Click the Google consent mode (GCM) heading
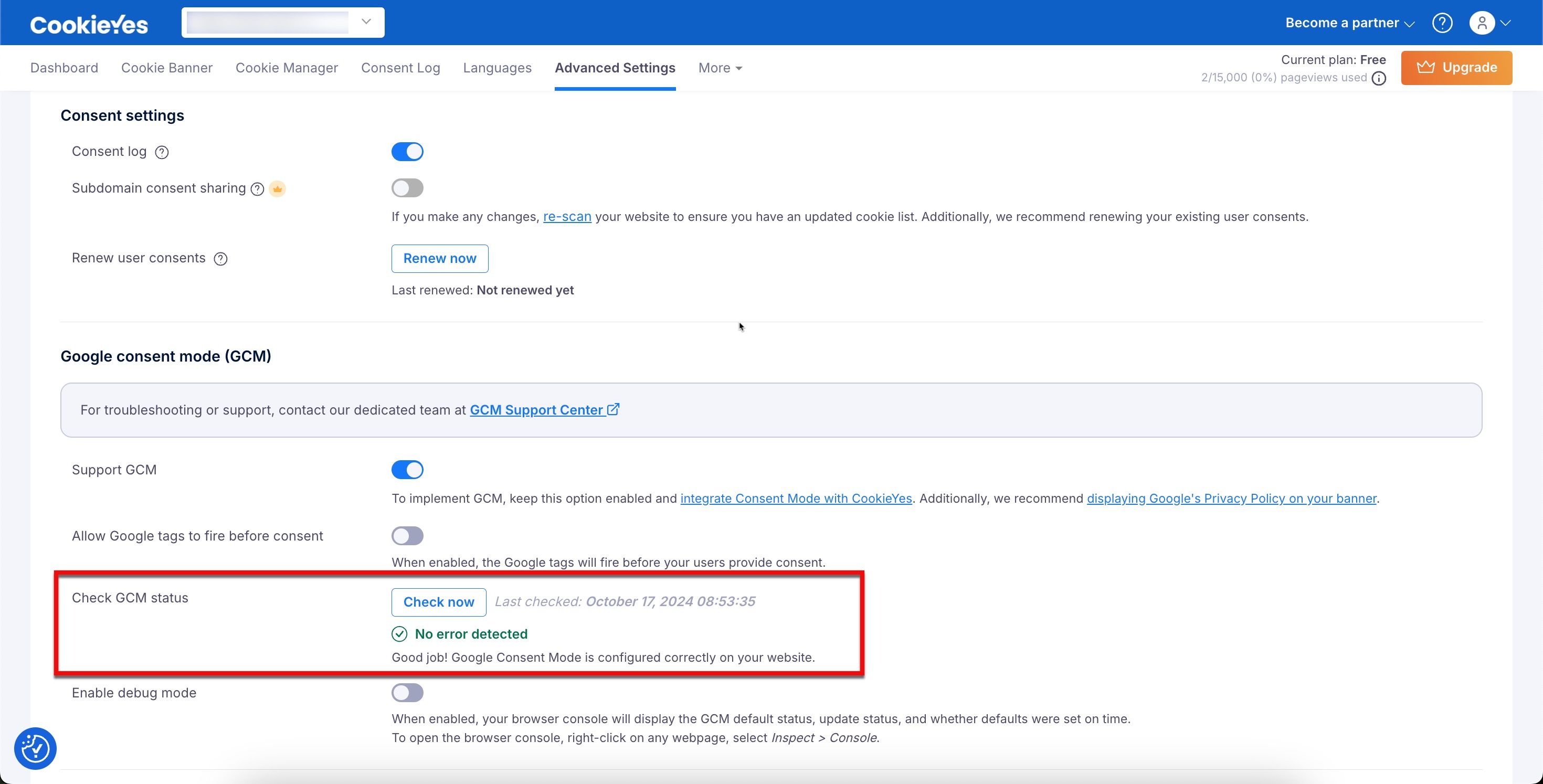Image resolution: width=1543 pixels, height=784 pixels. (166, 356)
